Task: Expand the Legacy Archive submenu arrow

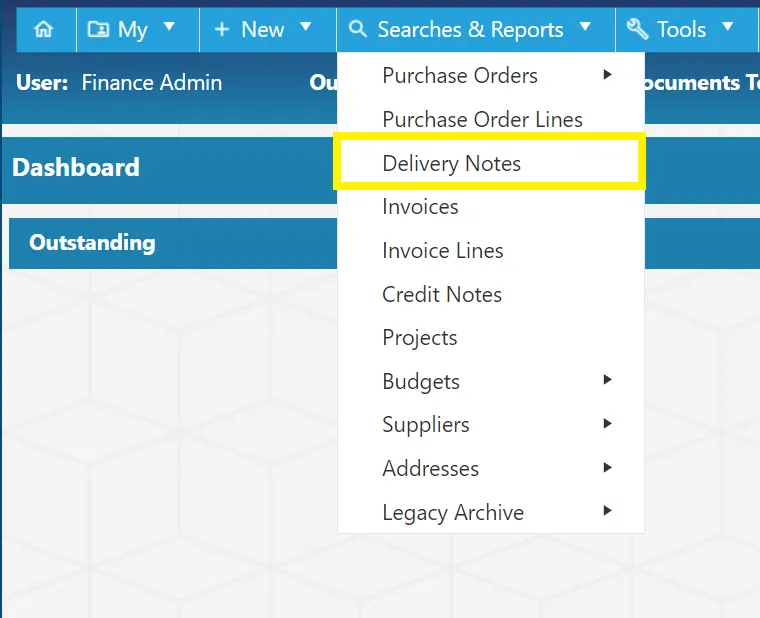Action: [607, 510]
